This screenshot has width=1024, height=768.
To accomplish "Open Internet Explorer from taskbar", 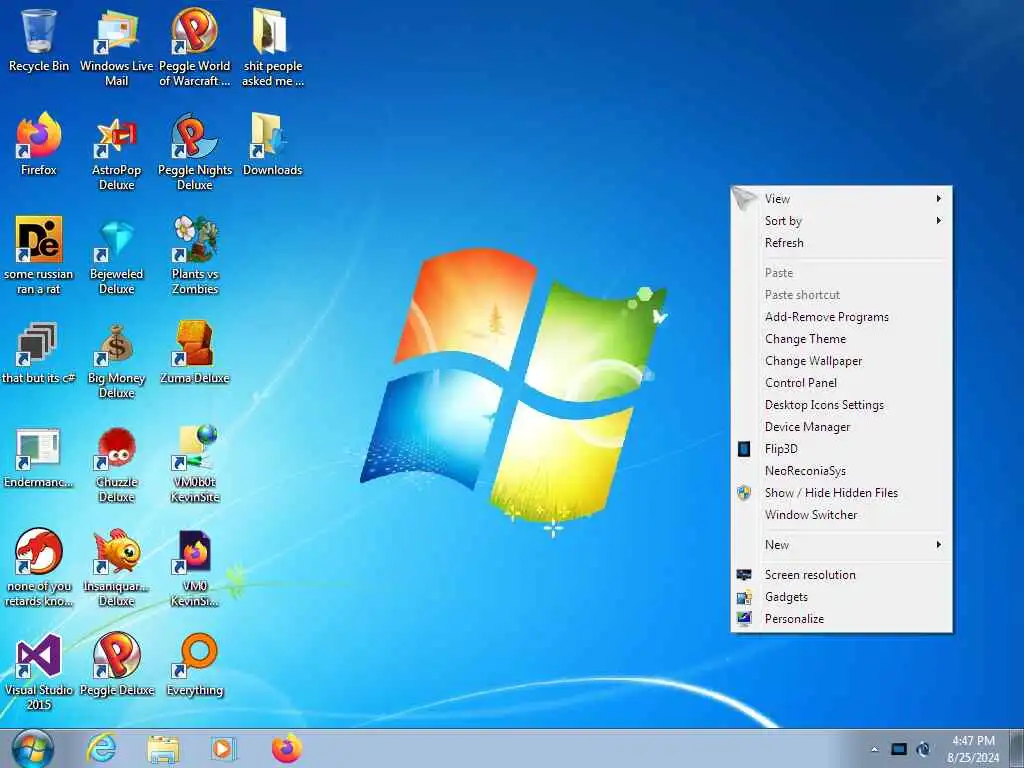I will [x=102, y=748].
